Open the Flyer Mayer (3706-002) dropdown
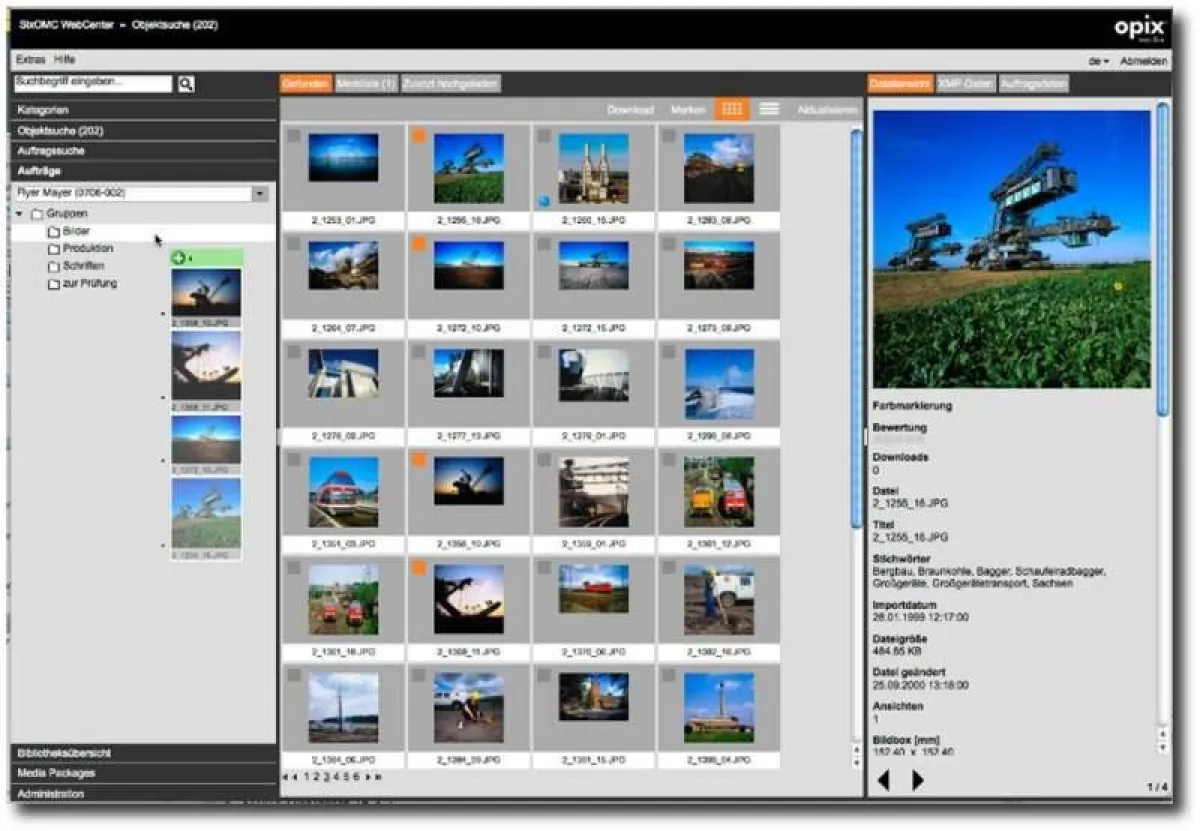Screen dimensions: 1200x831 pyautogui.click(x=262, y=192)
